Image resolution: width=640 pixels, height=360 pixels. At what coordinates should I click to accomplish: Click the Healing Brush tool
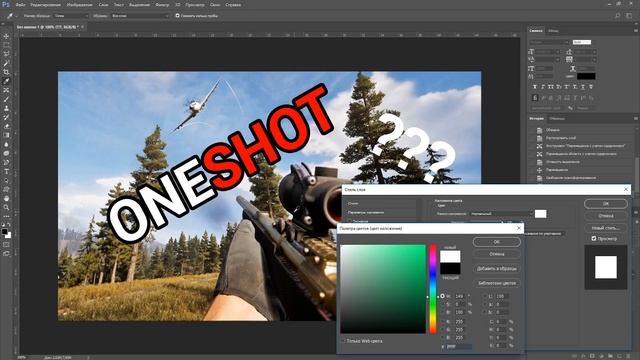click(6, 90)
